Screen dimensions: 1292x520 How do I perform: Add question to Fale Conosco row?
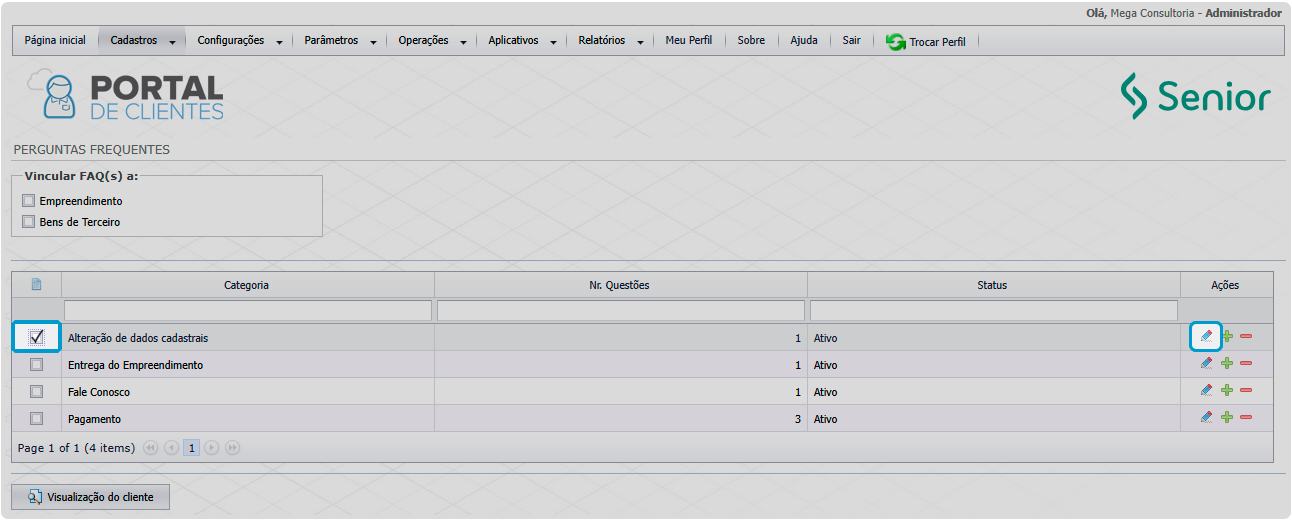[x=1227, y=391]
